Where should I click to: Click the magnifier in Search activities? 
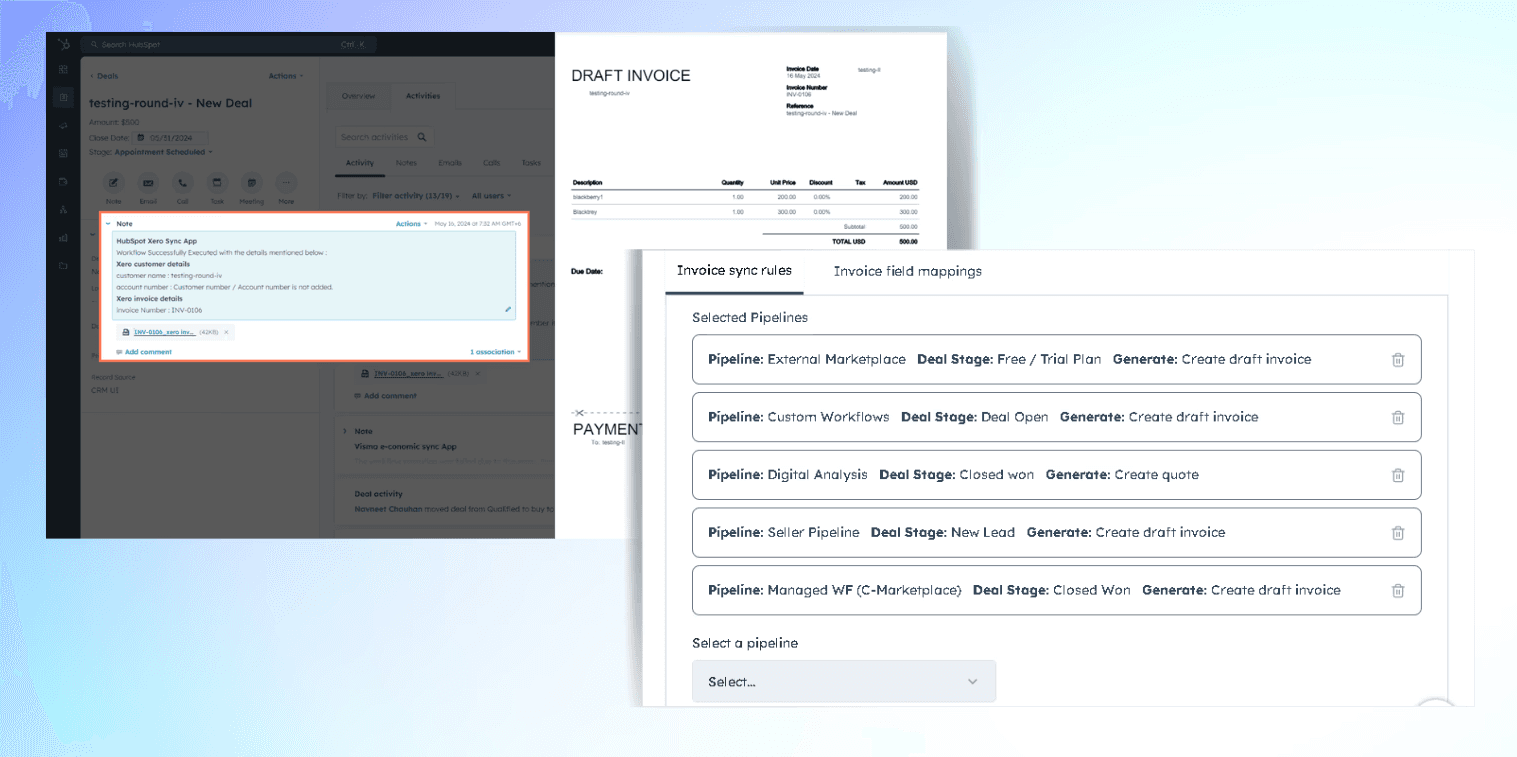(422, 137)
